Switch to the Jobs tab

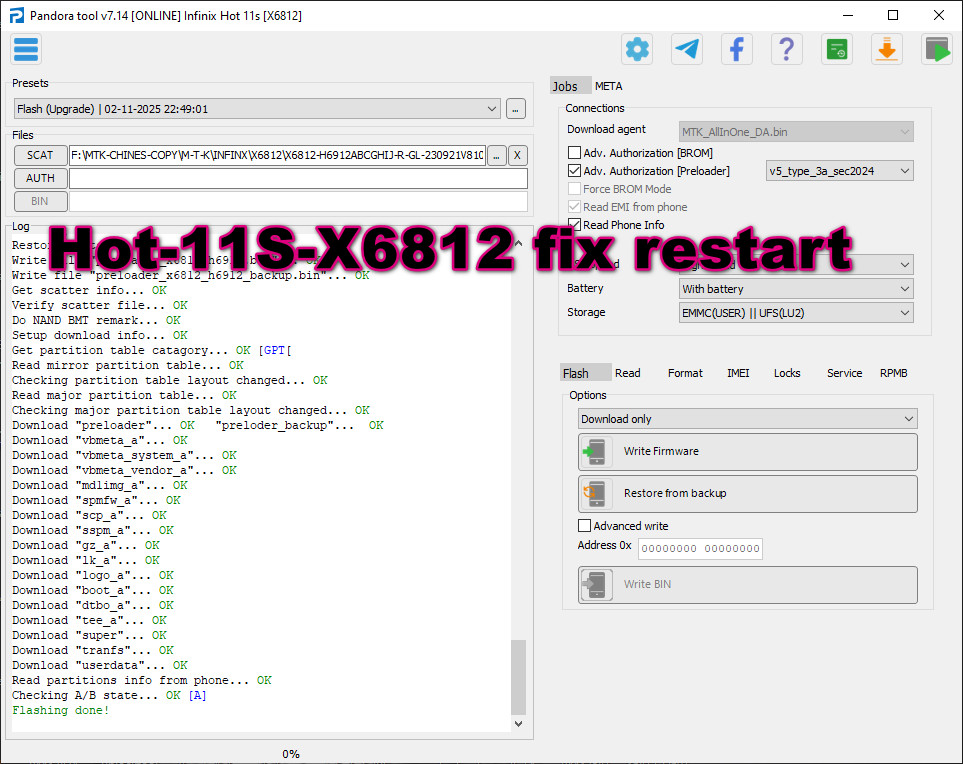569,86
